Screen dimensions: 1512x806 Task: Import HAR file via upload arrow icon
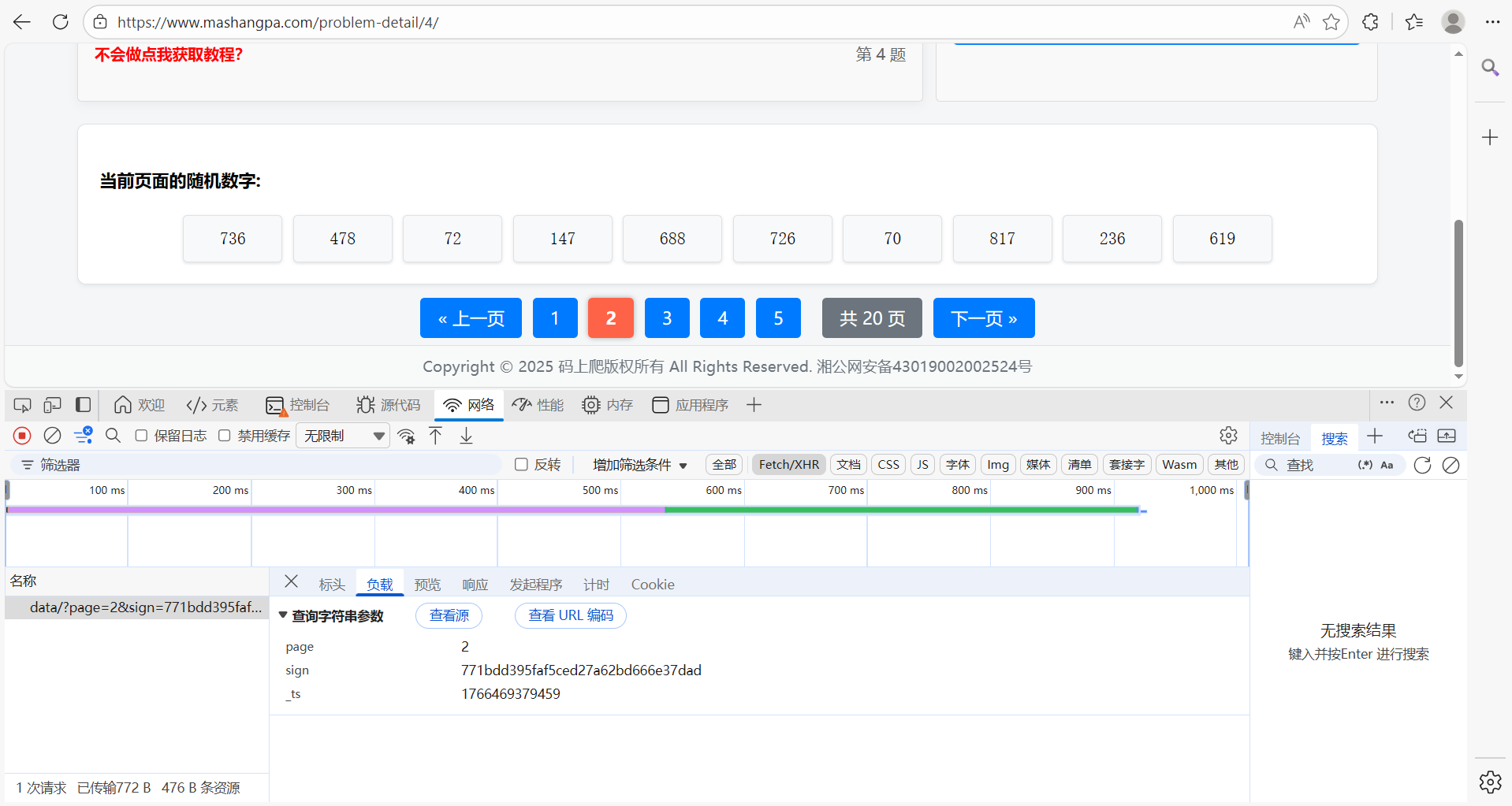click(436, 435)
